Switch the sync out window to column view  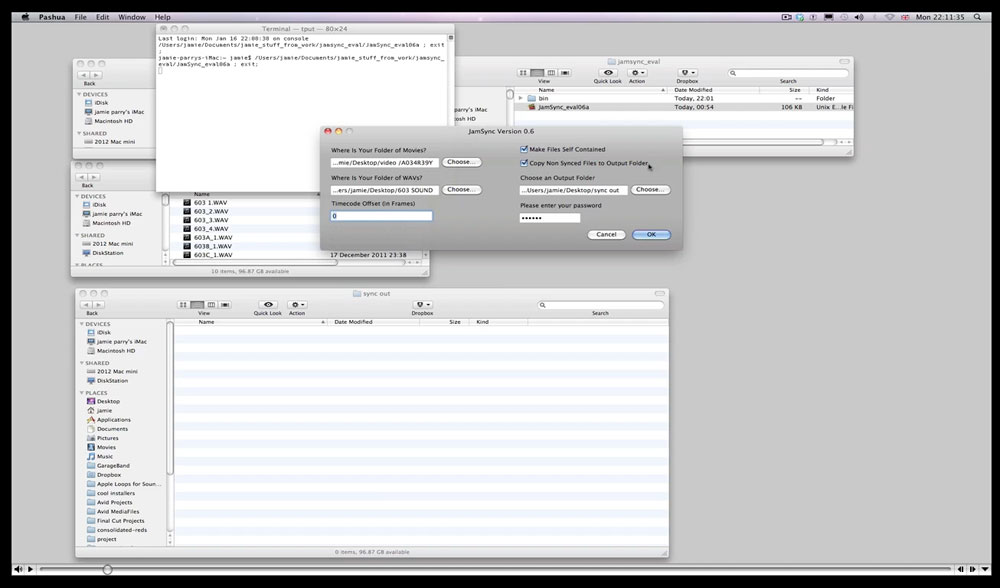(211, 305)
